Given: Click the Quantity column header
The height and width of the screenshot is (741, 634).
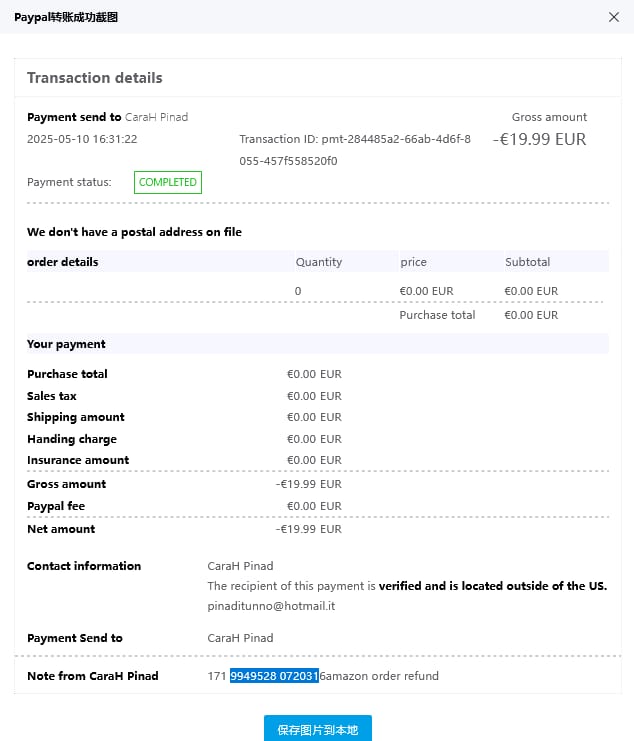Looking at the screenshot, I should point(318,262).
